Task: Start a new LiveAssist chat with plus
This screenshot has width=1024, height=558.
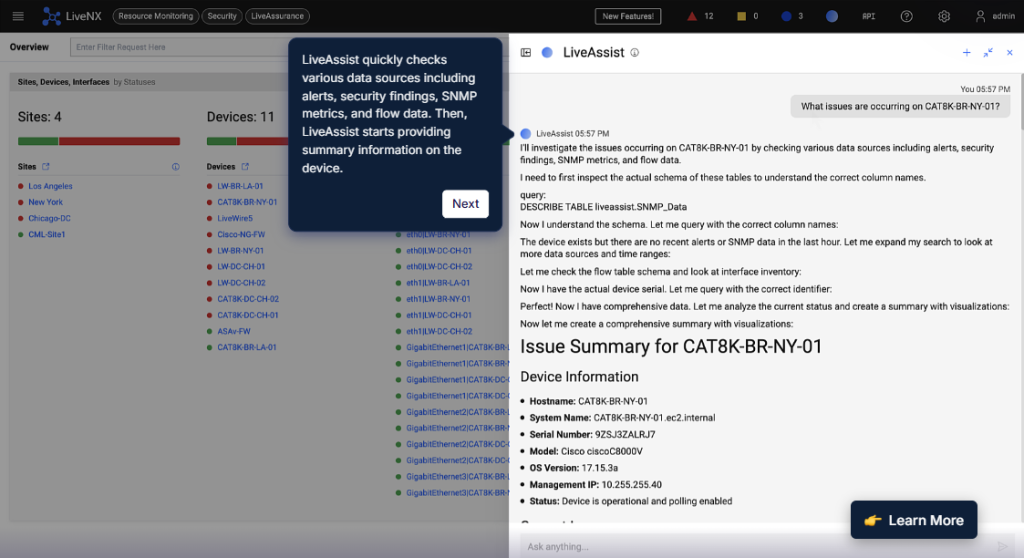Action: (966, 53)
